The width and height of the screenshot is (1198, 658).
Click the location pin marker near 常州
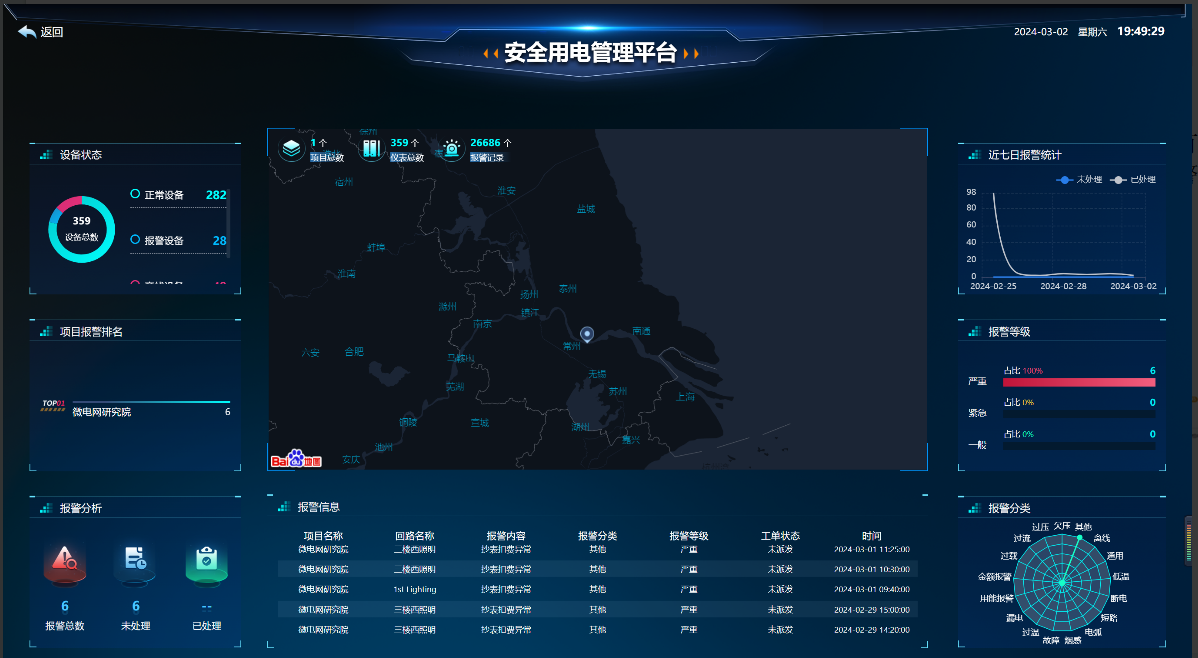(587, 335)
